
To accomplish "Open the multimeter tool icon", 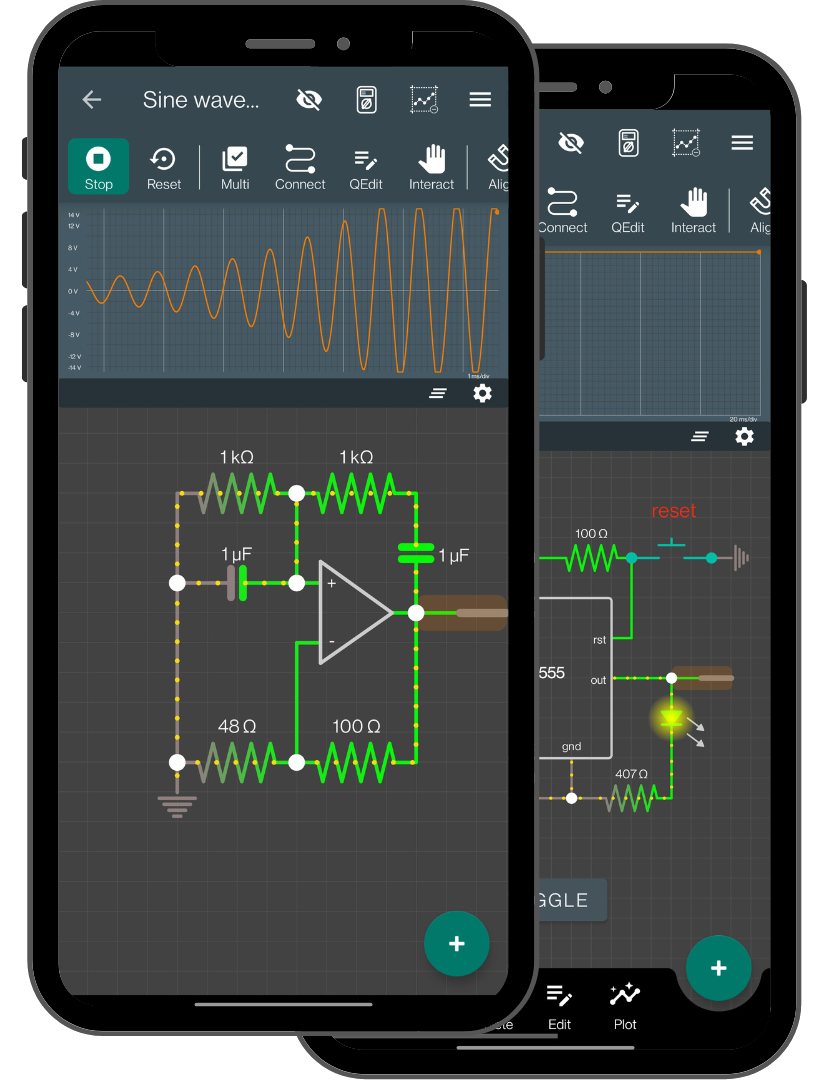I will (x=366, y=99).
